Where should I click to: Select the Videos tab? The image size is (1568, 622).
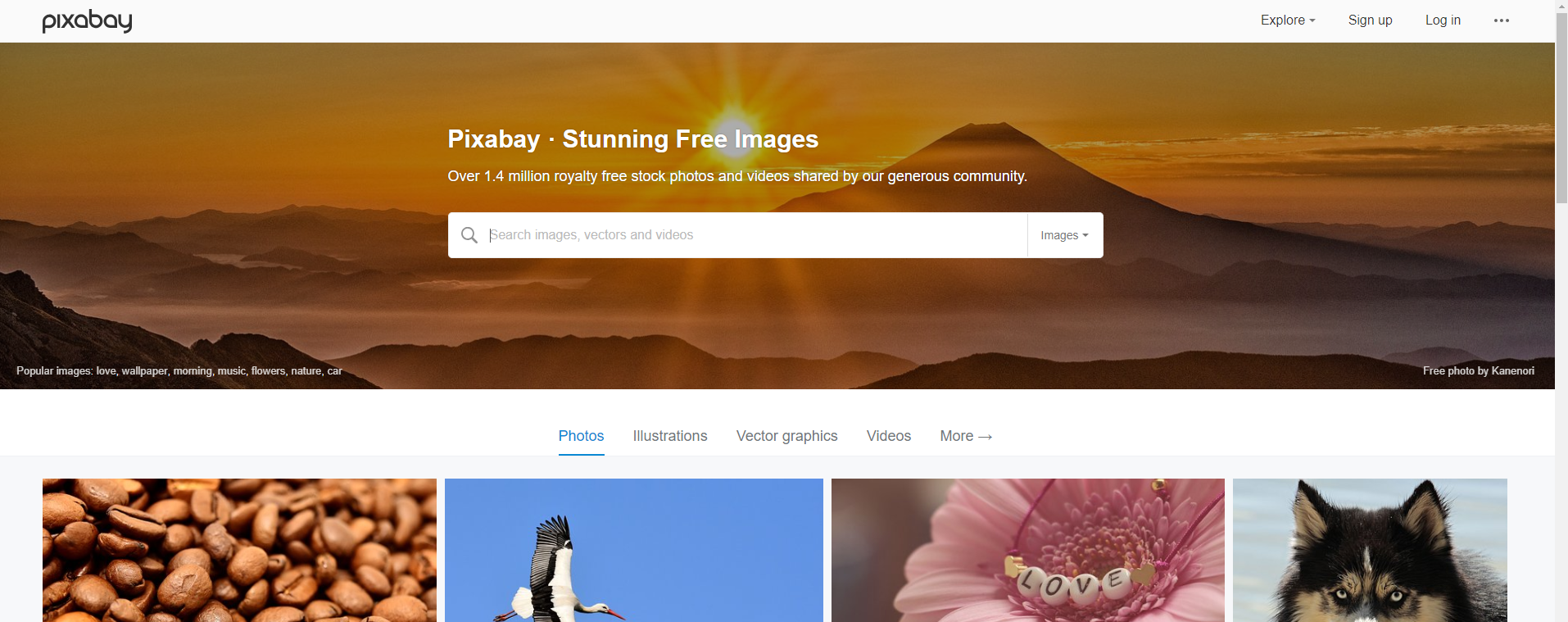(889, 436)
